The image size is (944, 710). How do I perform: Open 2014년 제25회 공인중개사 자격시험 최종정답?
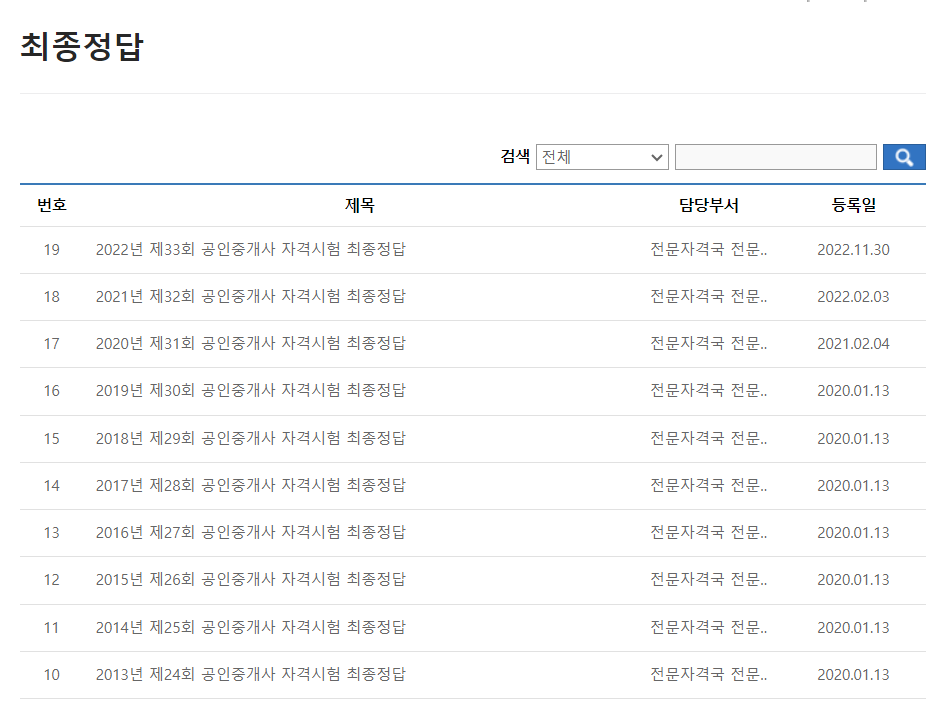tap(250, 627)
